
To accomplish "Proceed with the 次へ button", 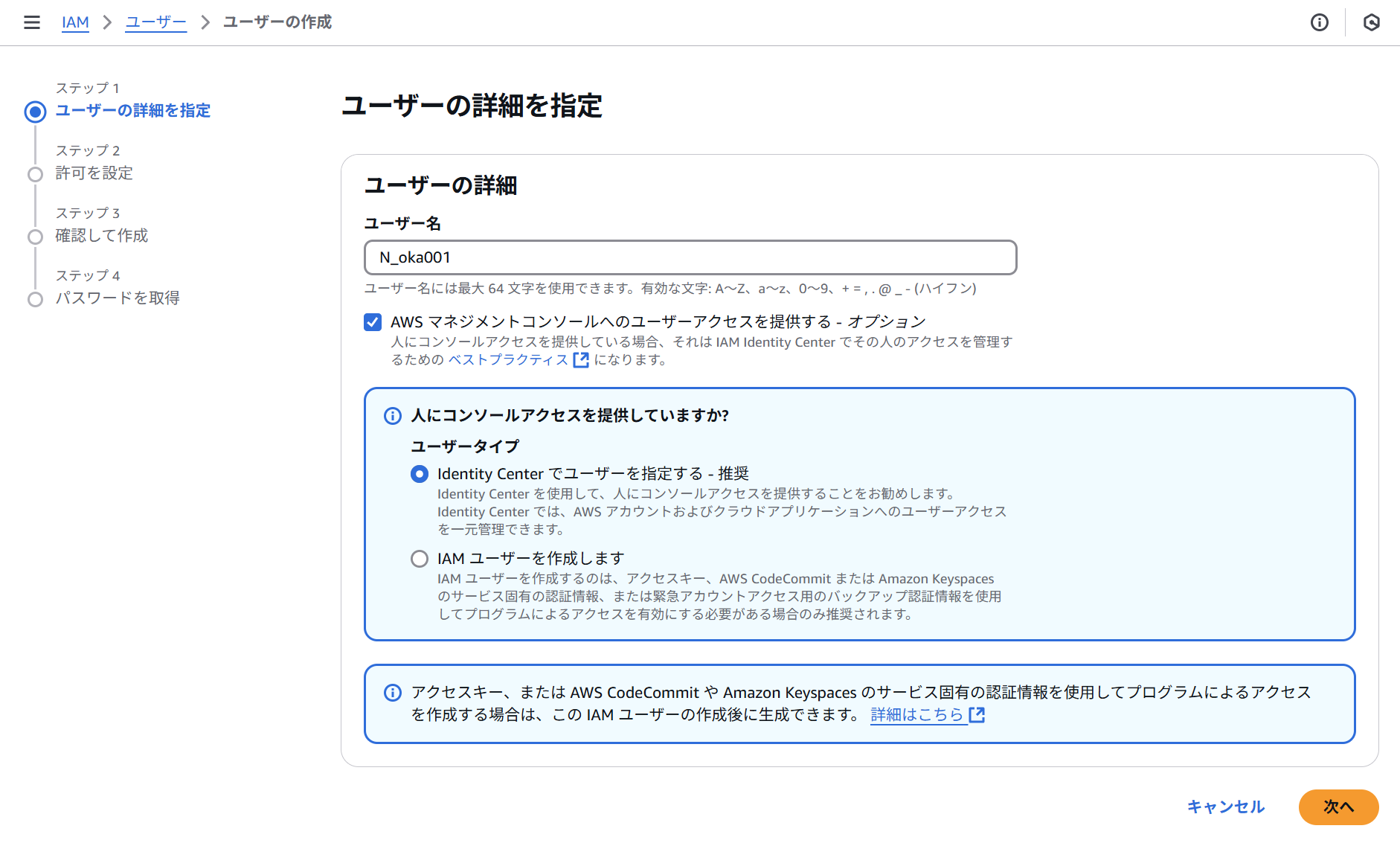I will point(1338,807).
